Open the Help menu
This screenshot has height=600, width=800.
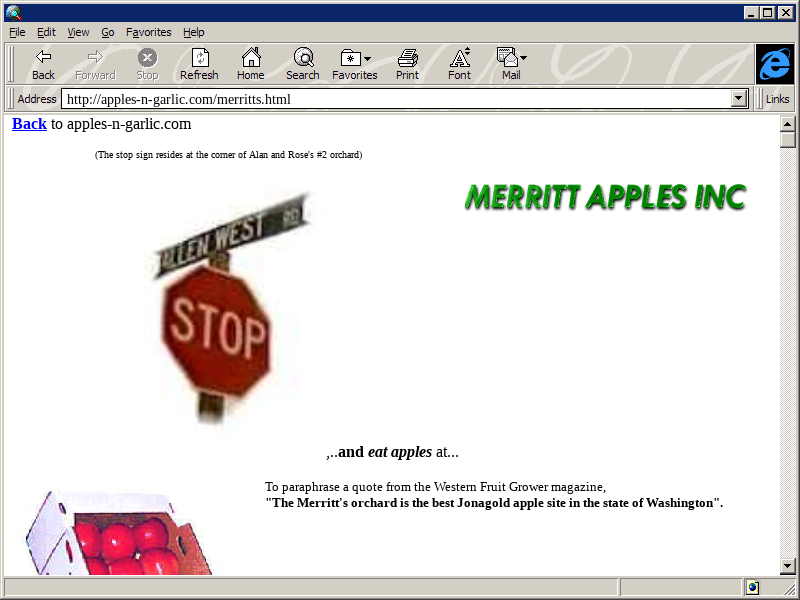pyautogui.click(x=194, y=32)
